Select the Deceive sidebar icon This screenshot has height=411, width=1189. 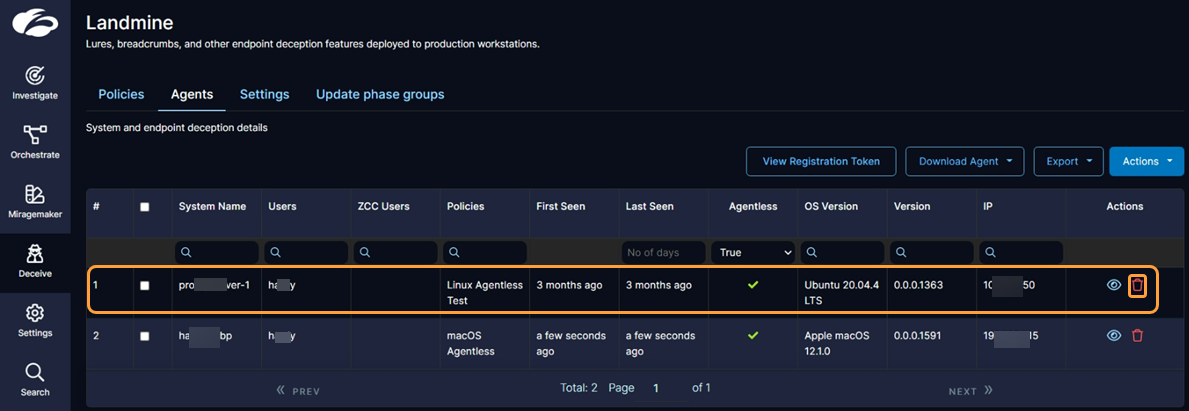(35, 258)
